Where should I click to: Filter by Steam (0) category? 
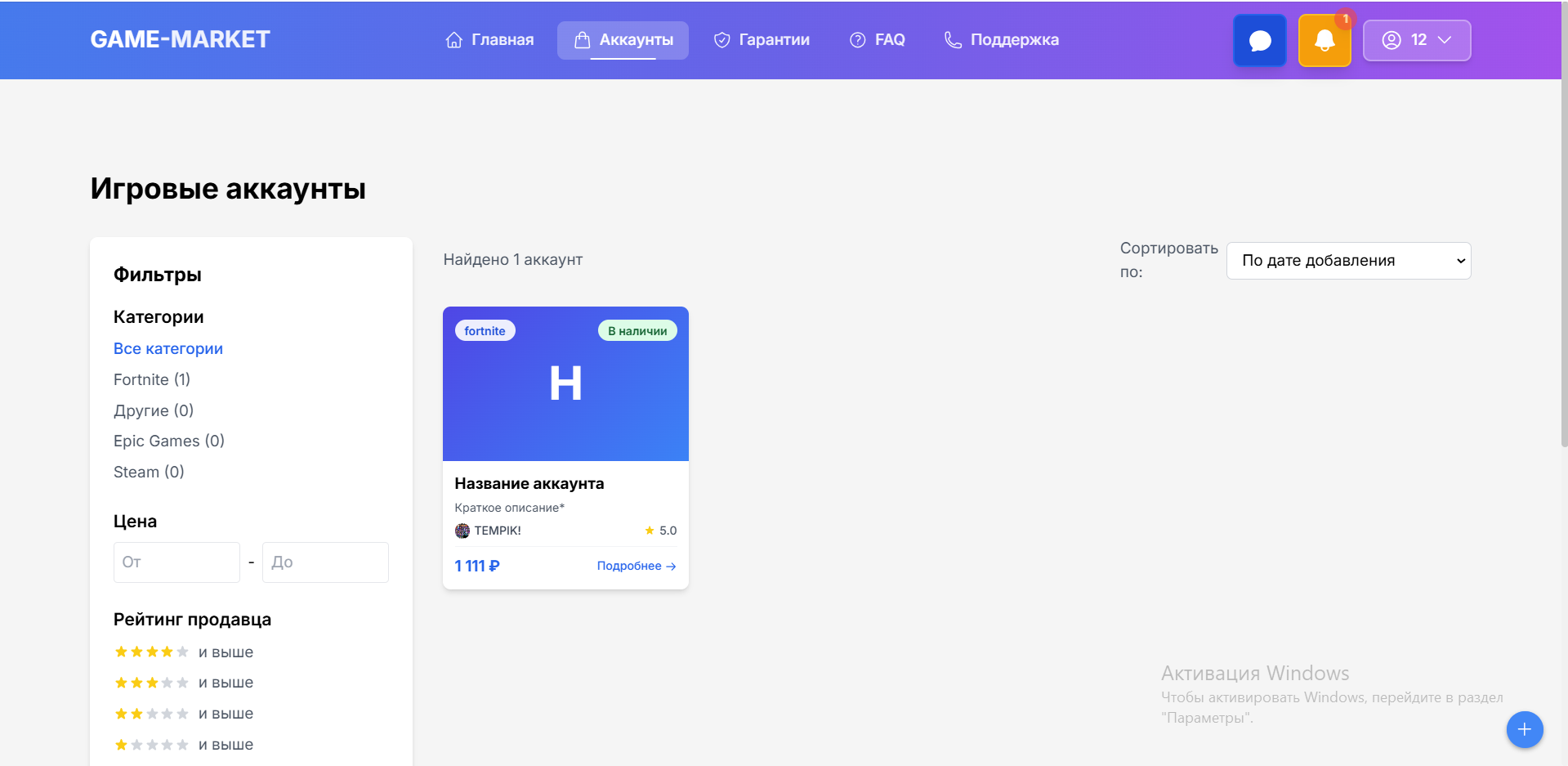pos(149,472)
